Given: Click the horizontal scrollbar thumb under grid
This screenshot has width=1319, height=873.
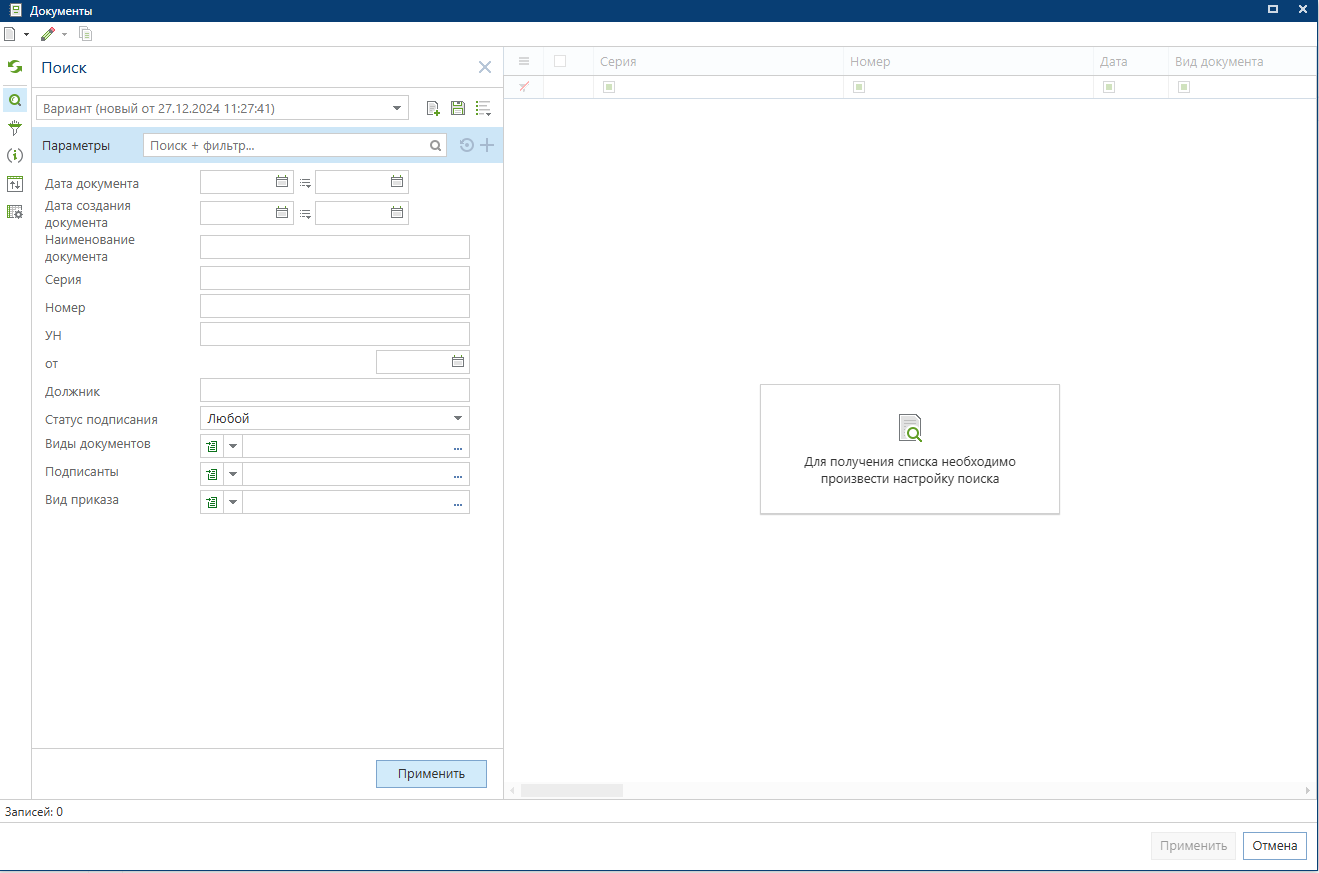Looking at the screenshot, I should (572, 790).
